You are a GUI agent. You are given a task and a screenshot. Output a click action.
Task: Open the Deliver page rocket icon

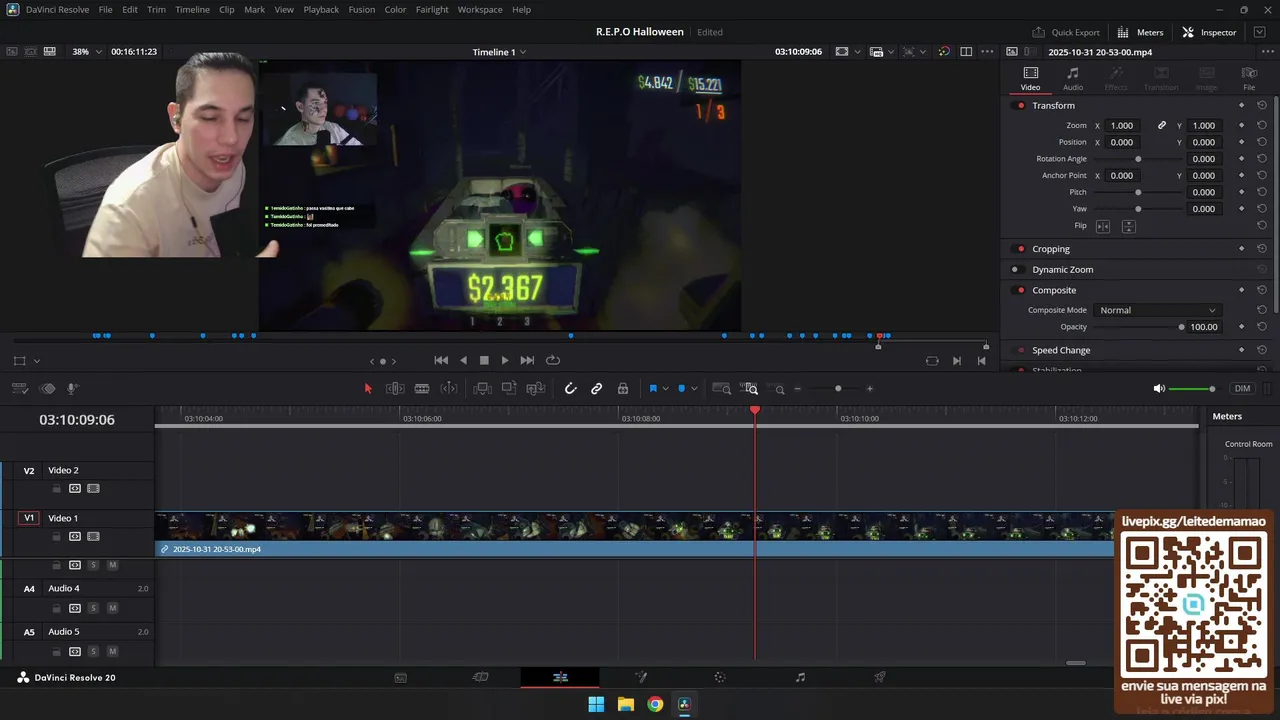click(880, 677)
